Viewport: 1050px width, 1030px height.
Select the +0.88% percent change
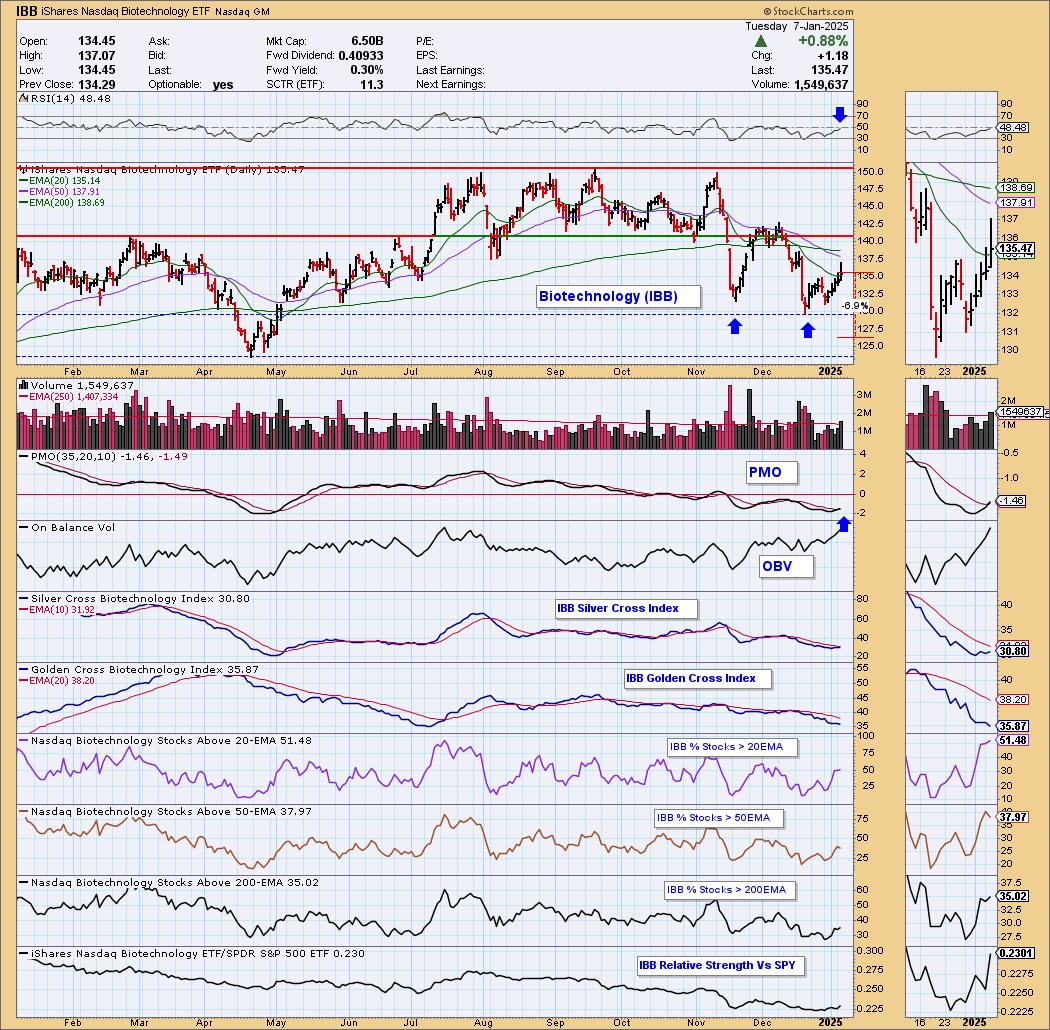point(823,41)
